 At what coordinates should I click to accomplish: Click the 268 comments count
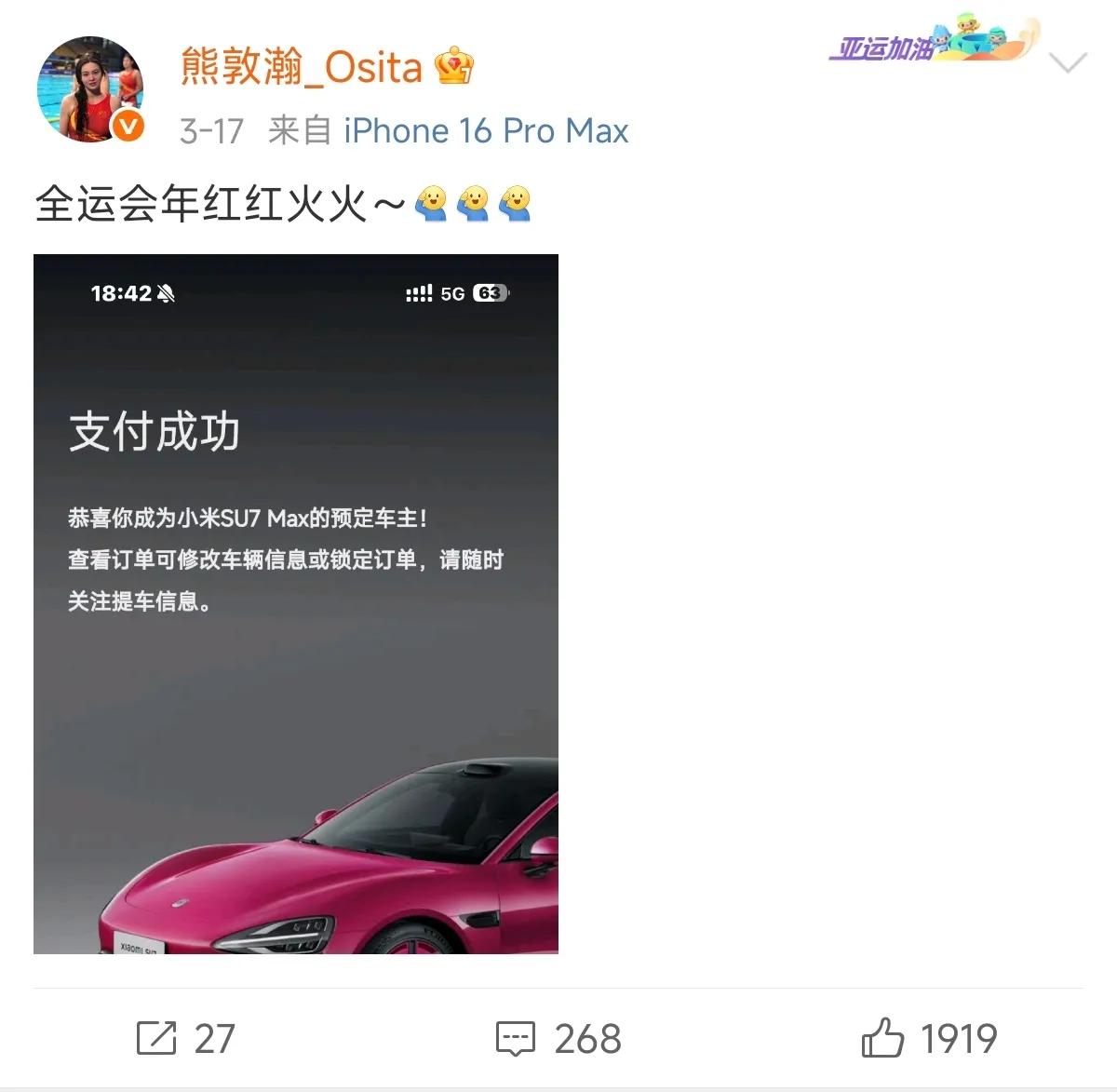pyautogui.click(x=588, y=1039)
